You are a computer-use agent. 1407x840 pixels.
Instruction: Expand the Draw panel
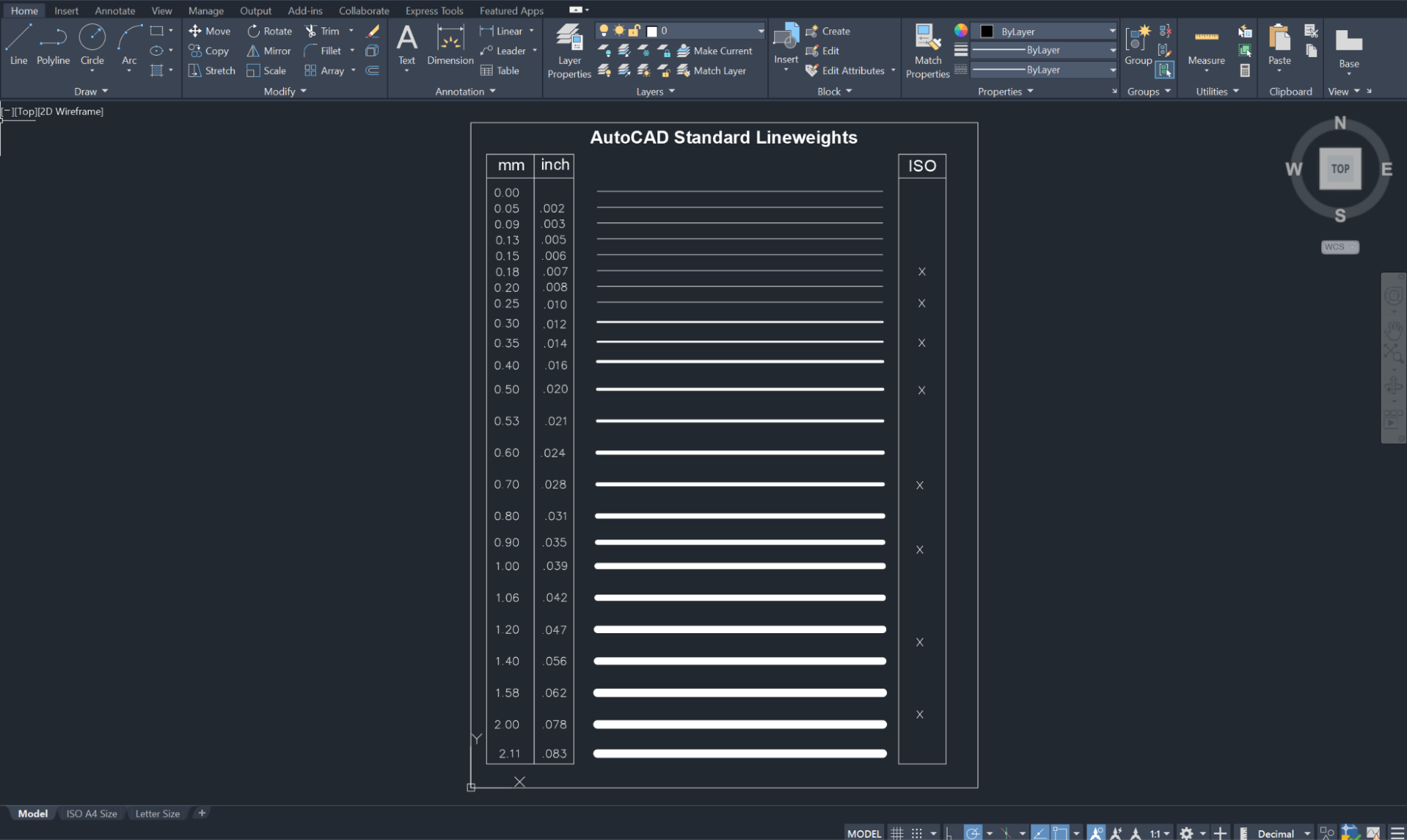(91, 91)
